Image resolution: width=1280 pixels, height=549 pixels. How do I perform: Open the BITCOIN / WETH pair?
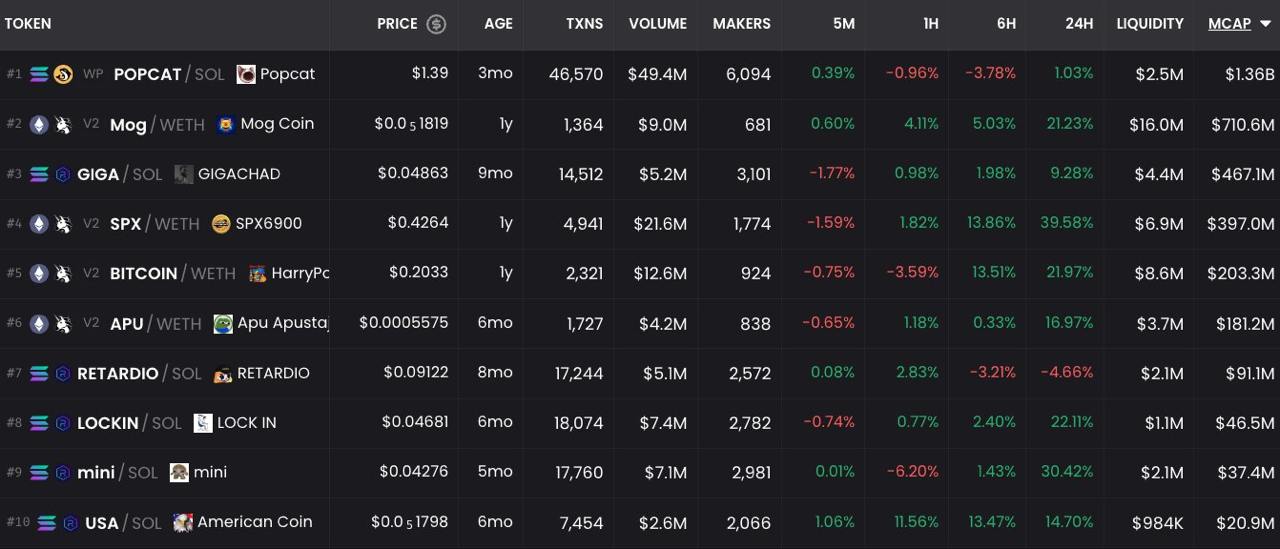click(x=173, y=274)
